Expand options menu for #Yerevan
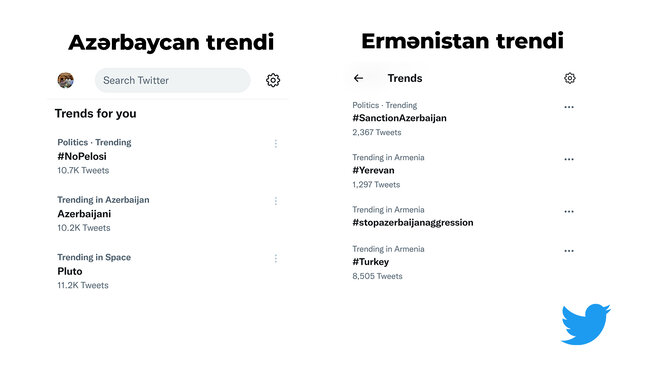Screen dimensions: 649x365 point(569,159)
